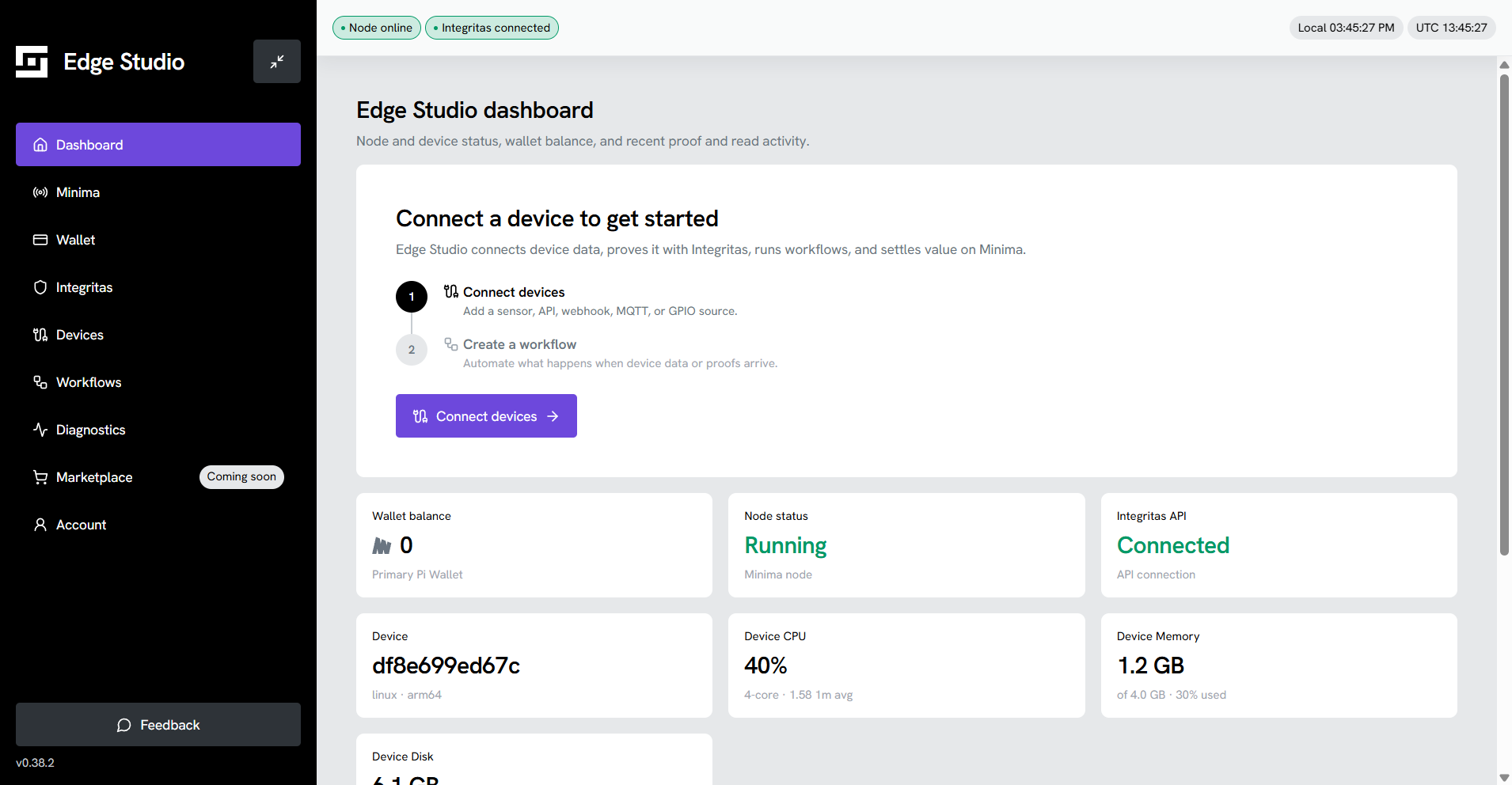Image resolution: width=1512 pixels, height=785 pixels.
Task: Click the Dashboard home icon
Action: pyautogui.click(x=40, y=145)
